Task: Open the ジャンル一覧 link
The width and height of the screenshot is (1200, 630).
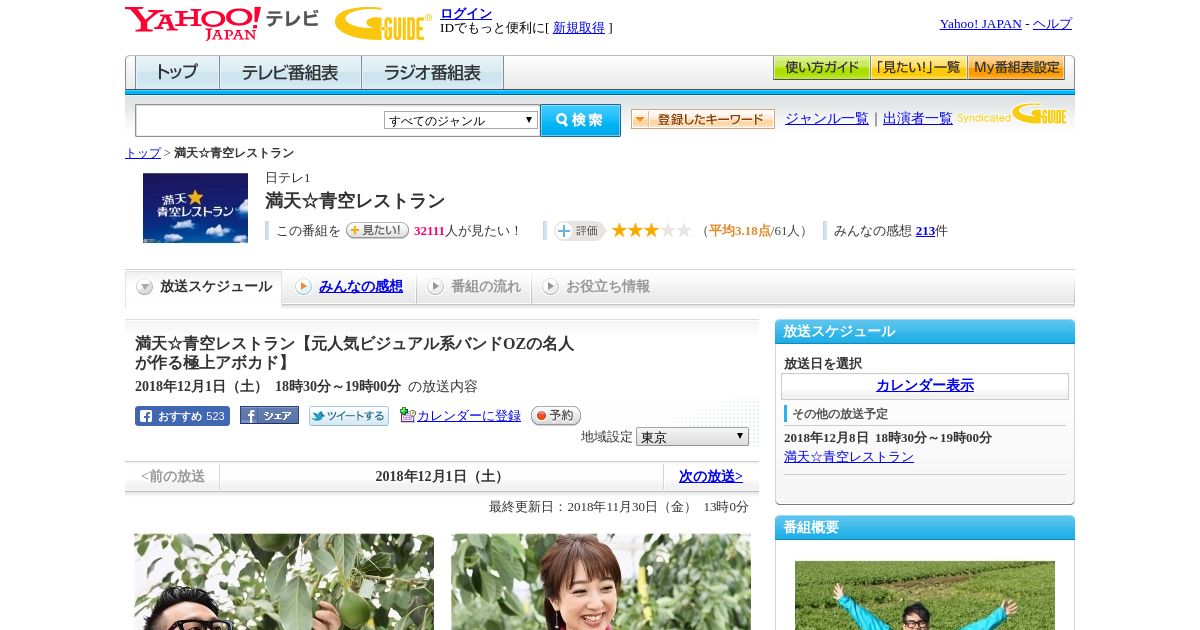Action: [826, 119]
